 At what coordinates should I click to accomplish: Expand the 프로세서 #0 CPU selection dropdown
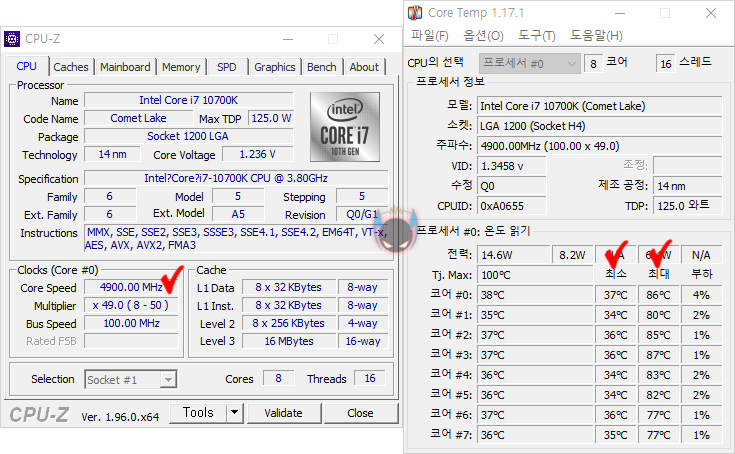coord(530,63)
